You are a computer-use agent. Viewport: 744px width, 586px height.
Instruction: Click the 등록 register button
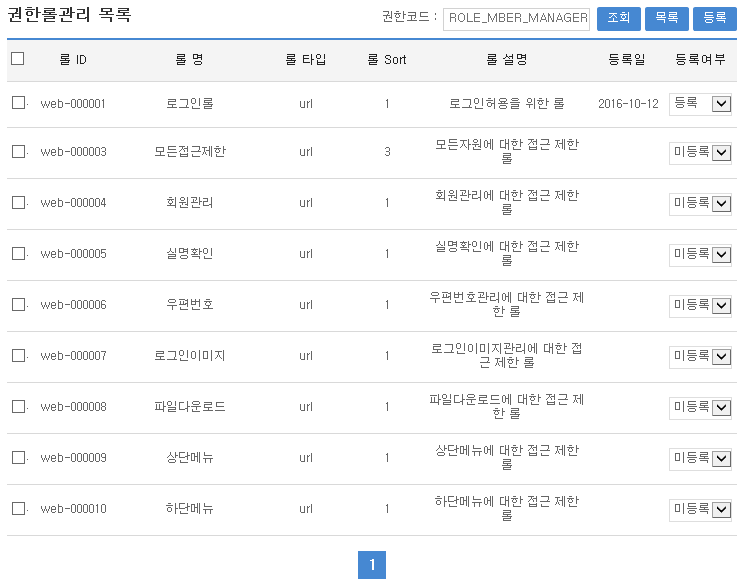coord(714,18)
